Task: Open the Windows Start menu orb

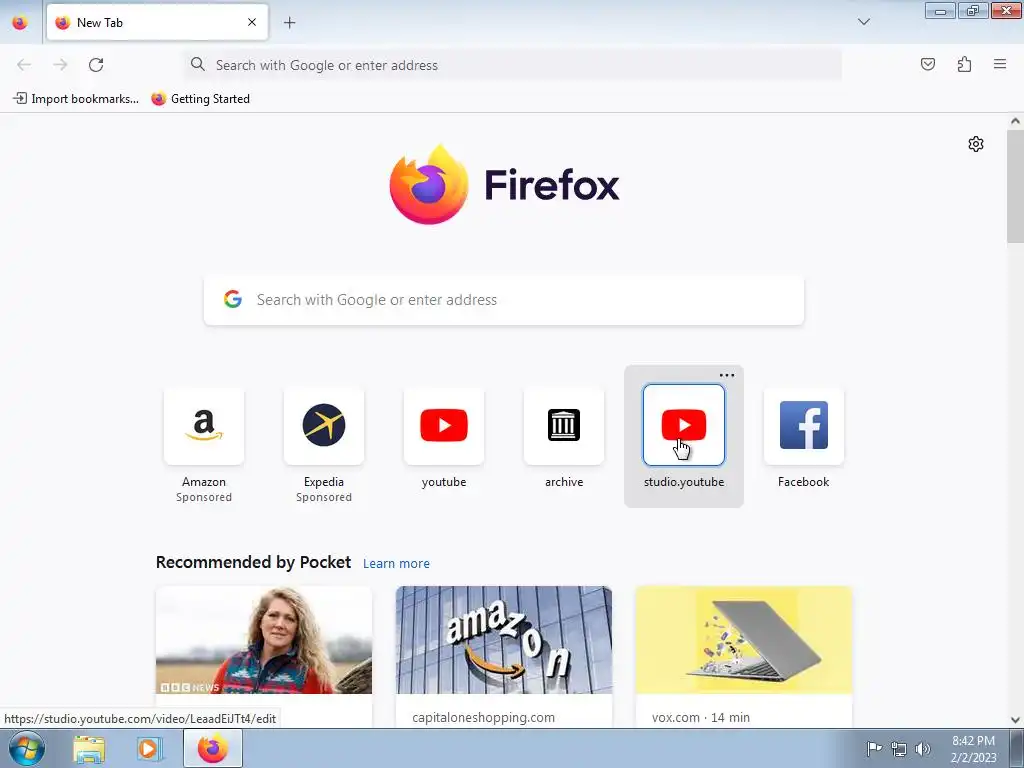Action: (26, 748)
